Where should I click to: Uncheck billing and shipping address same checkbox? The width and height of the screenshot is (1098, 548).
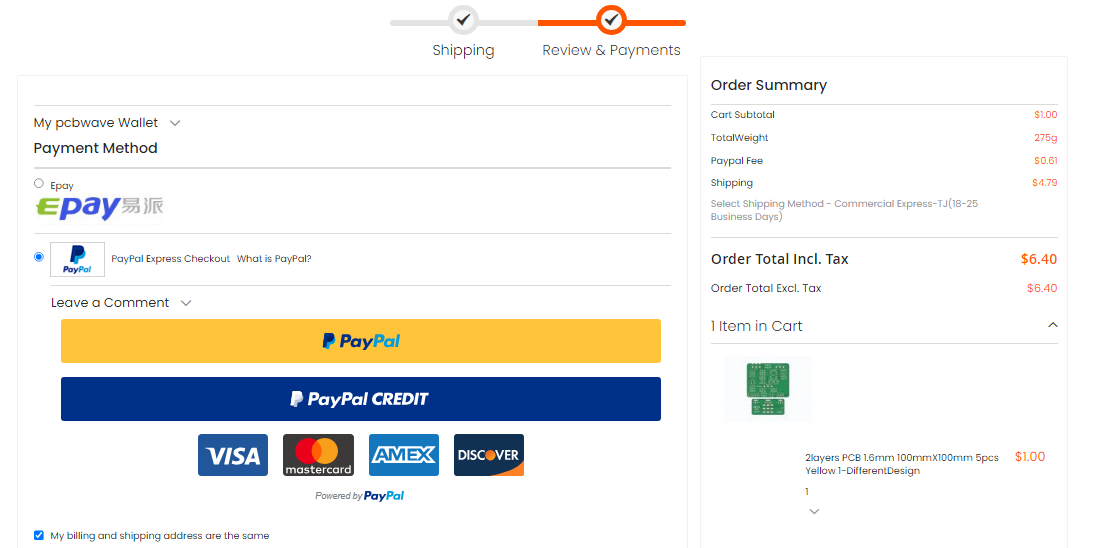pos(39,535)
